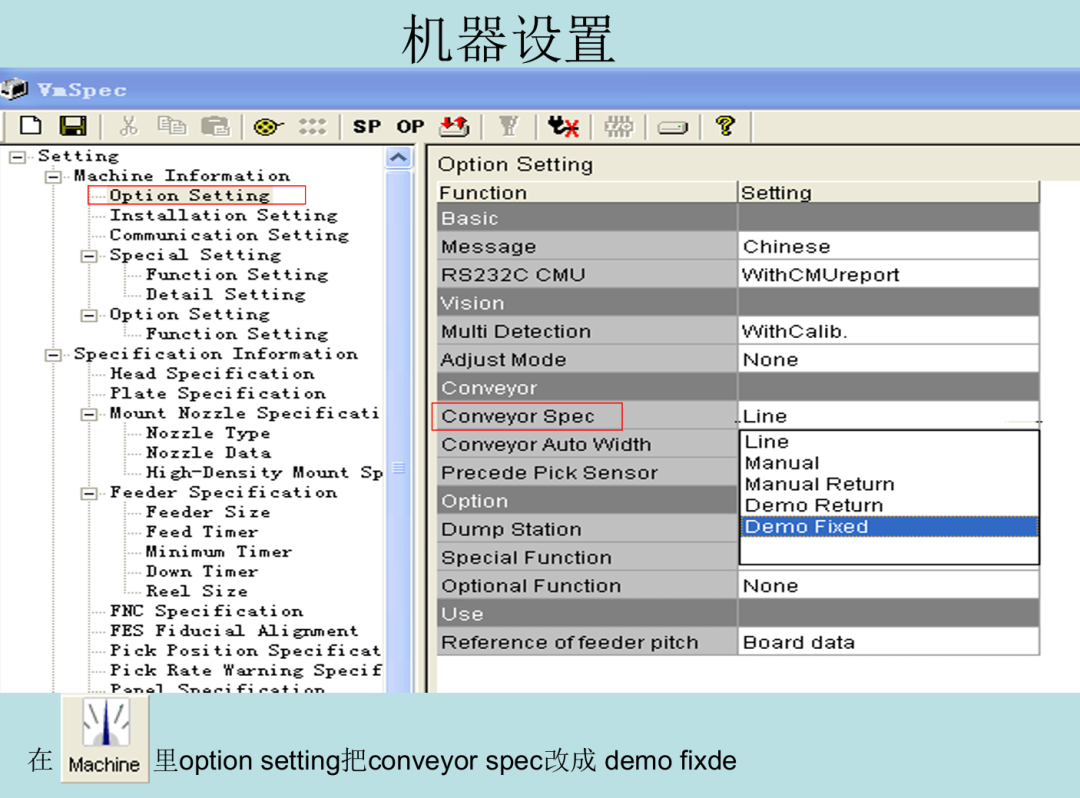
Task: Click the Setting column header
Action: tap(889, 193)
